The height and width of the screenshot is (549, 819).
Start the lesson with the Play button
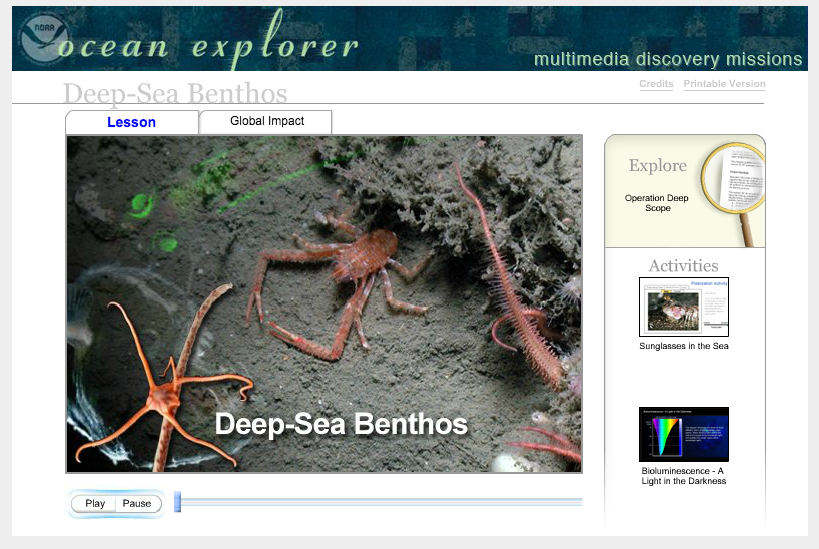[x=95, y=504]
